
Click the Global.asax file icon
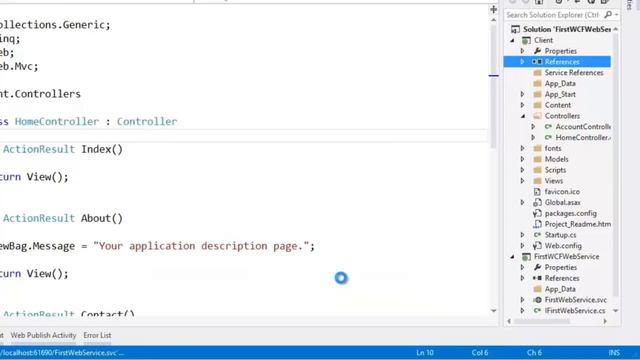(x=537, y=202)
